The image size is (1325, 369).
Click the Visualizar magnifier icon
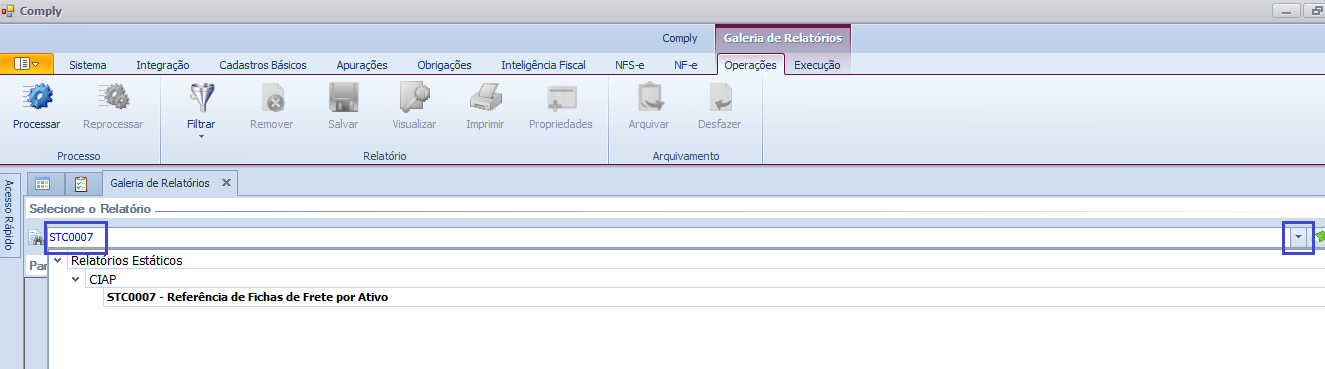pyautogui.click(x=414, y=97)
